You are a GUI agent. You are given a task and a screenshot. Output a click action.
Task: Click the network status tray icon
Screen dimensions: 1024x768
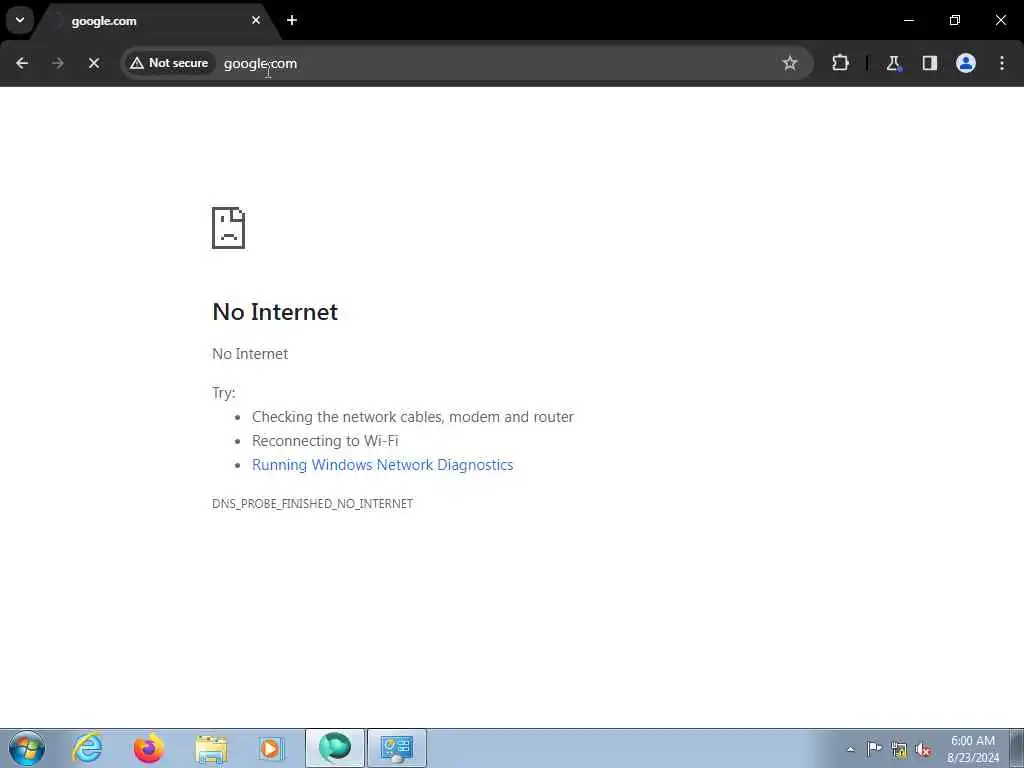coord(899,750)
